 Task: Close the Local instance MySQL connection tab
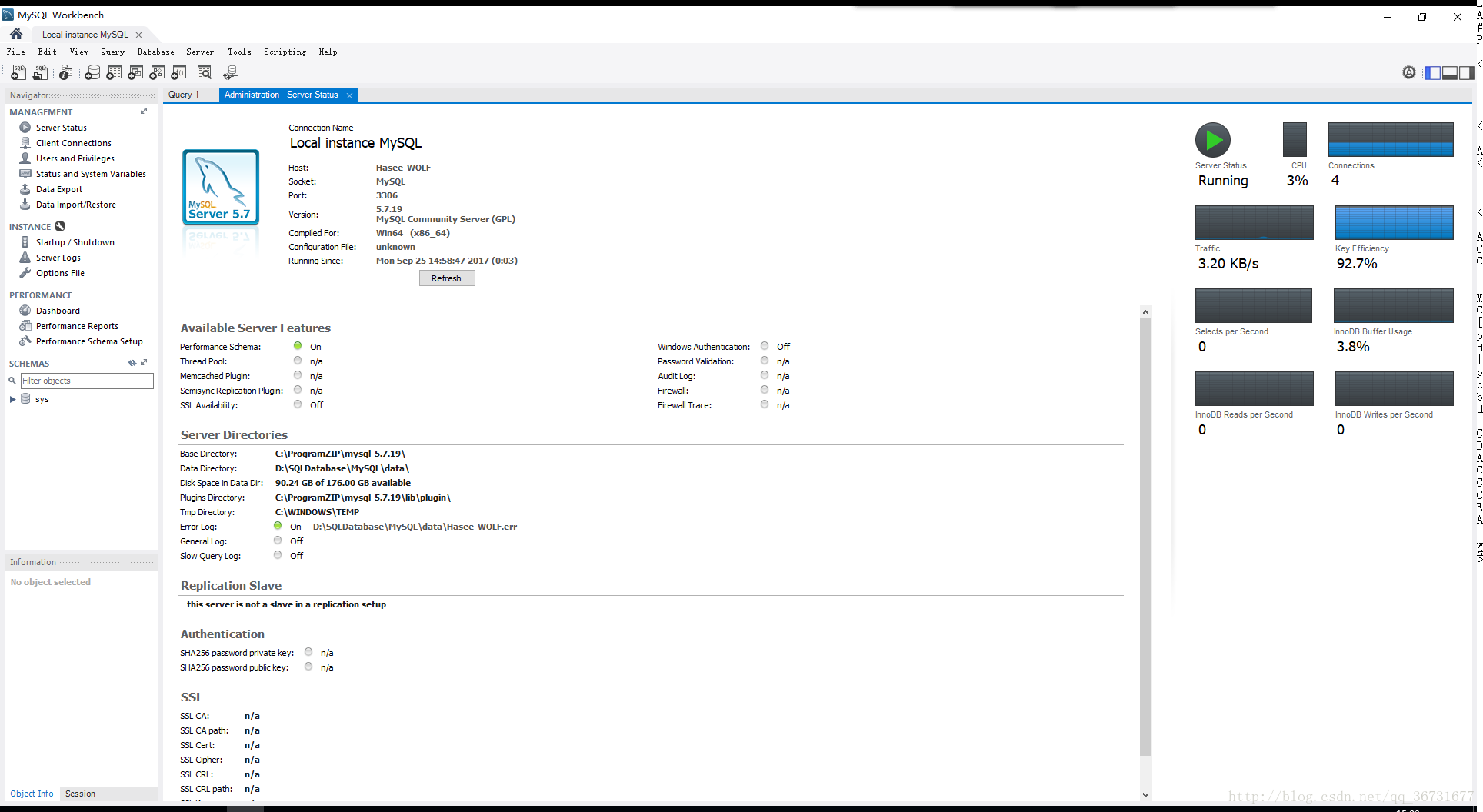[138, 35]
